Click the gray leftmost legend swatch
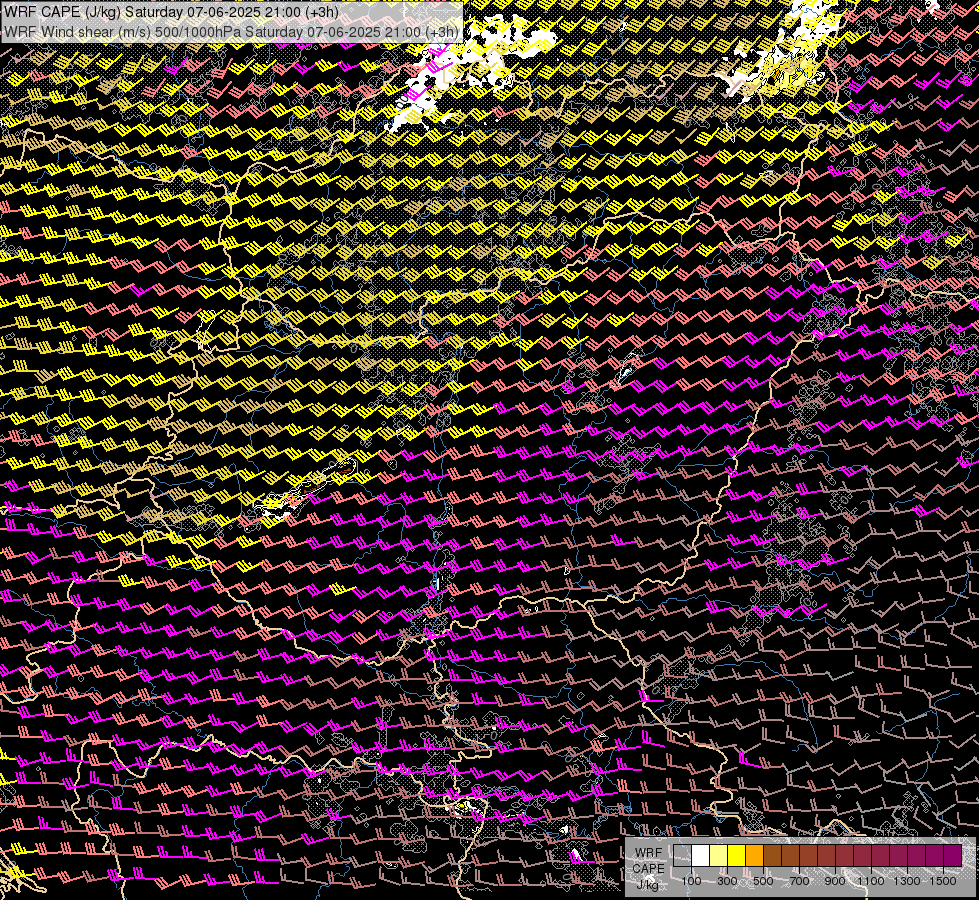Screen dimensions: 979x900 pyautogui.click(x=682, y=856)
